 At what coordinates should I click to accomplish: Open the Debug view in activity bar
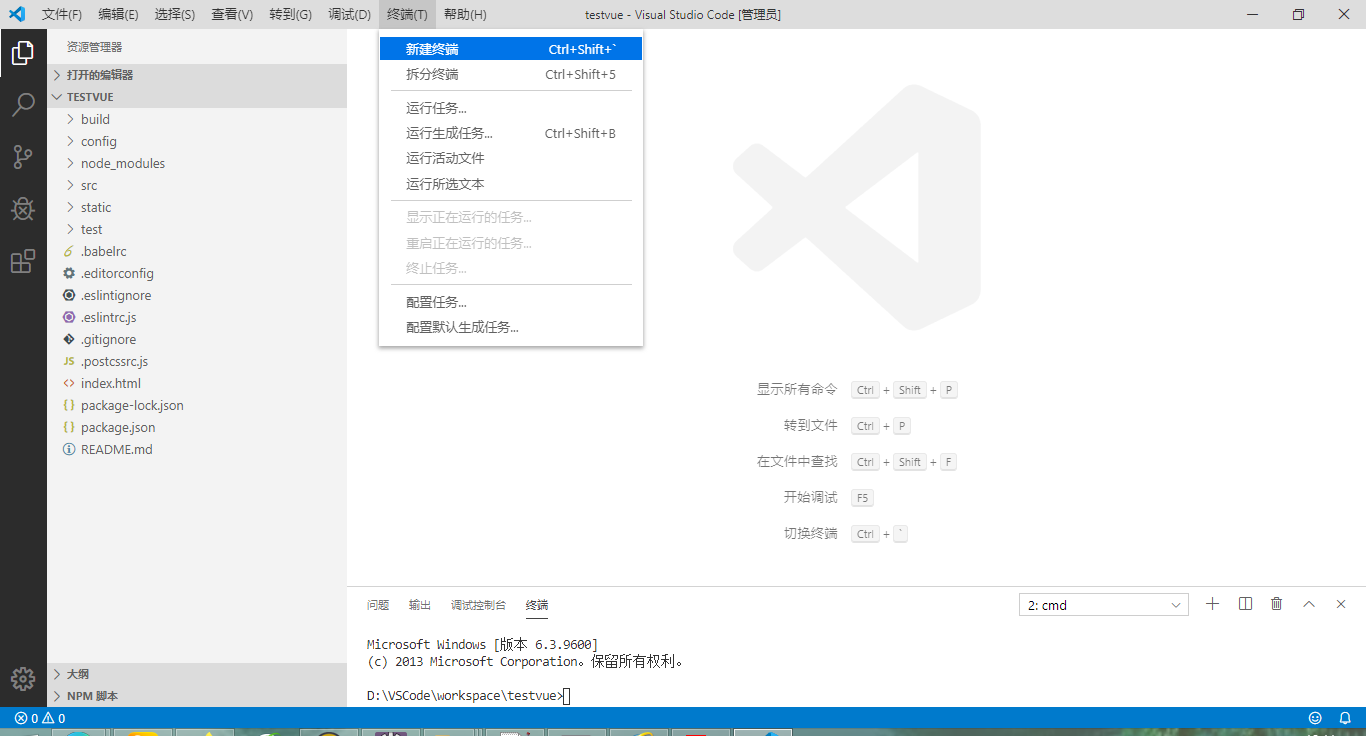[23, 209]
